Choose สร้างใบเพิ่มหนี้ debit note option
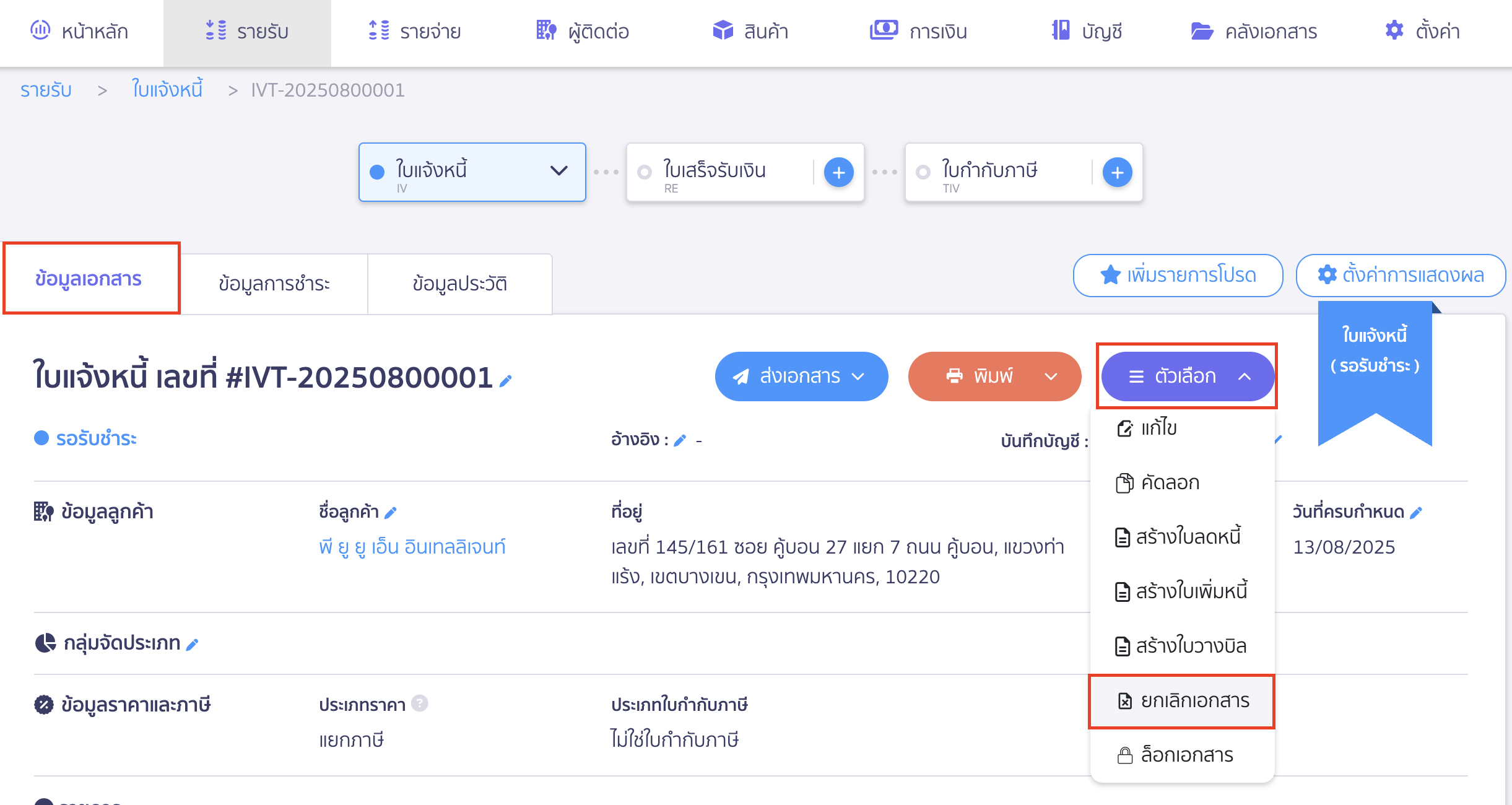This screenshot has height=805, width=1512. (x=1182, y=591)
